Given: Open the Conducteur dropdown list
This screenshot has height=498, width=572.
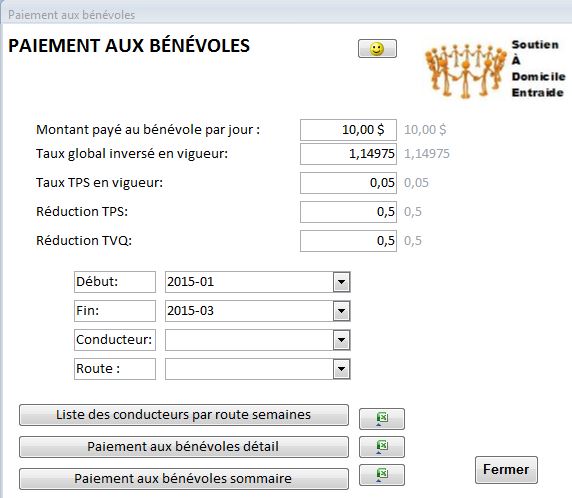Looking at the screenshot, I should (341, 340).
